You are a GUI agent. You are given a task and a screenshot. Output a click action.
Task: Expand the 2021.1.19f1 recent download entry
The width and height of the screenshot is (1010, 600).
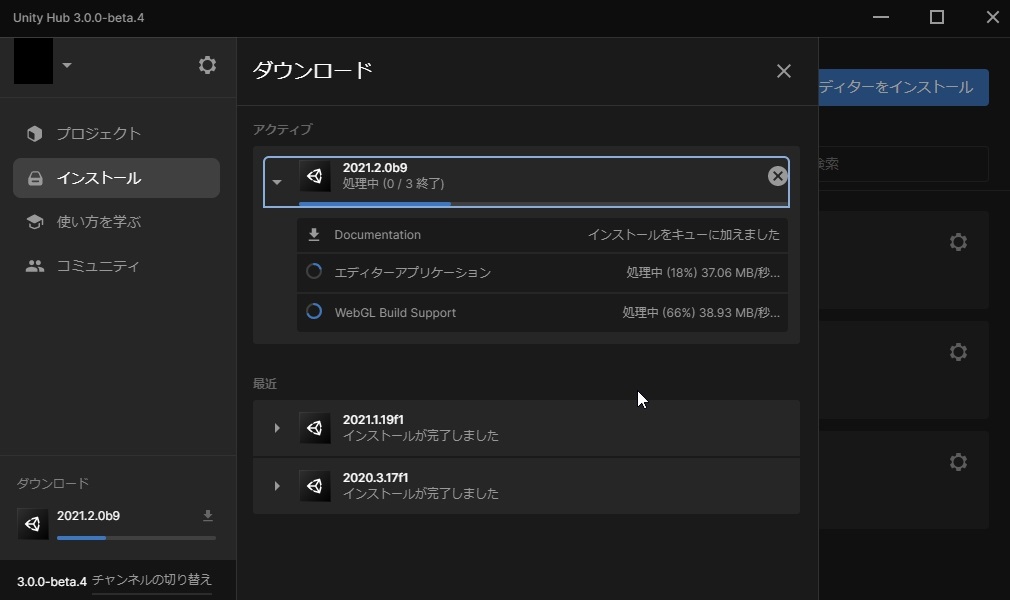[277, 428]
